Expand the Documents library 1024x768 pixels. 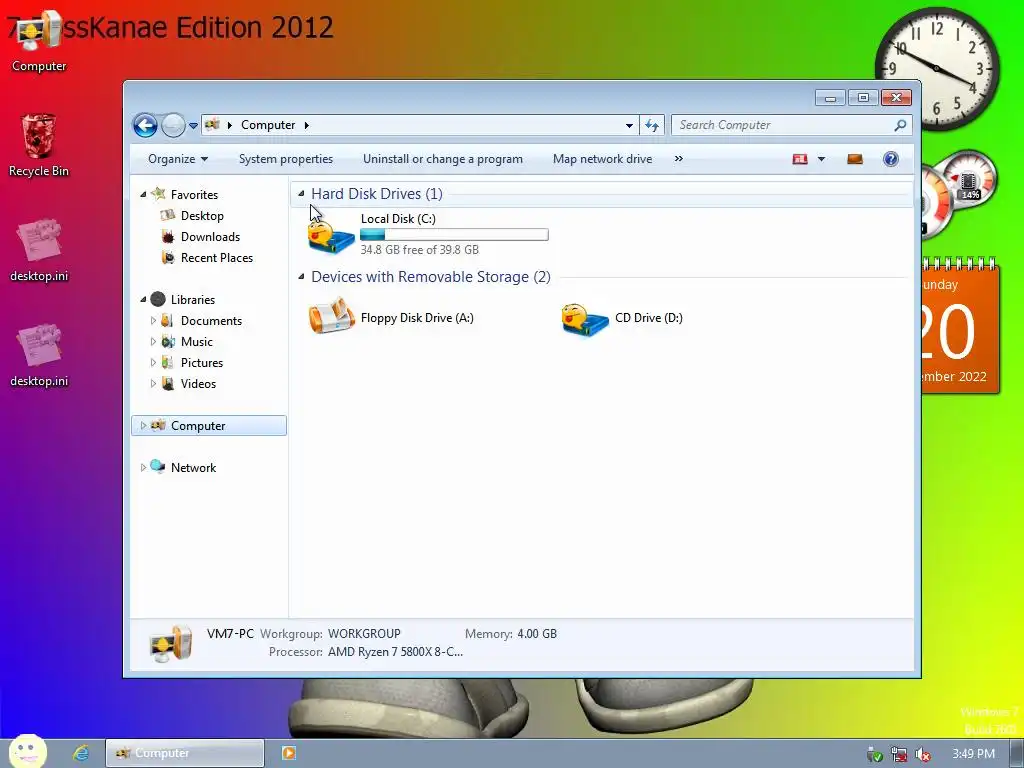click(153, 320)
